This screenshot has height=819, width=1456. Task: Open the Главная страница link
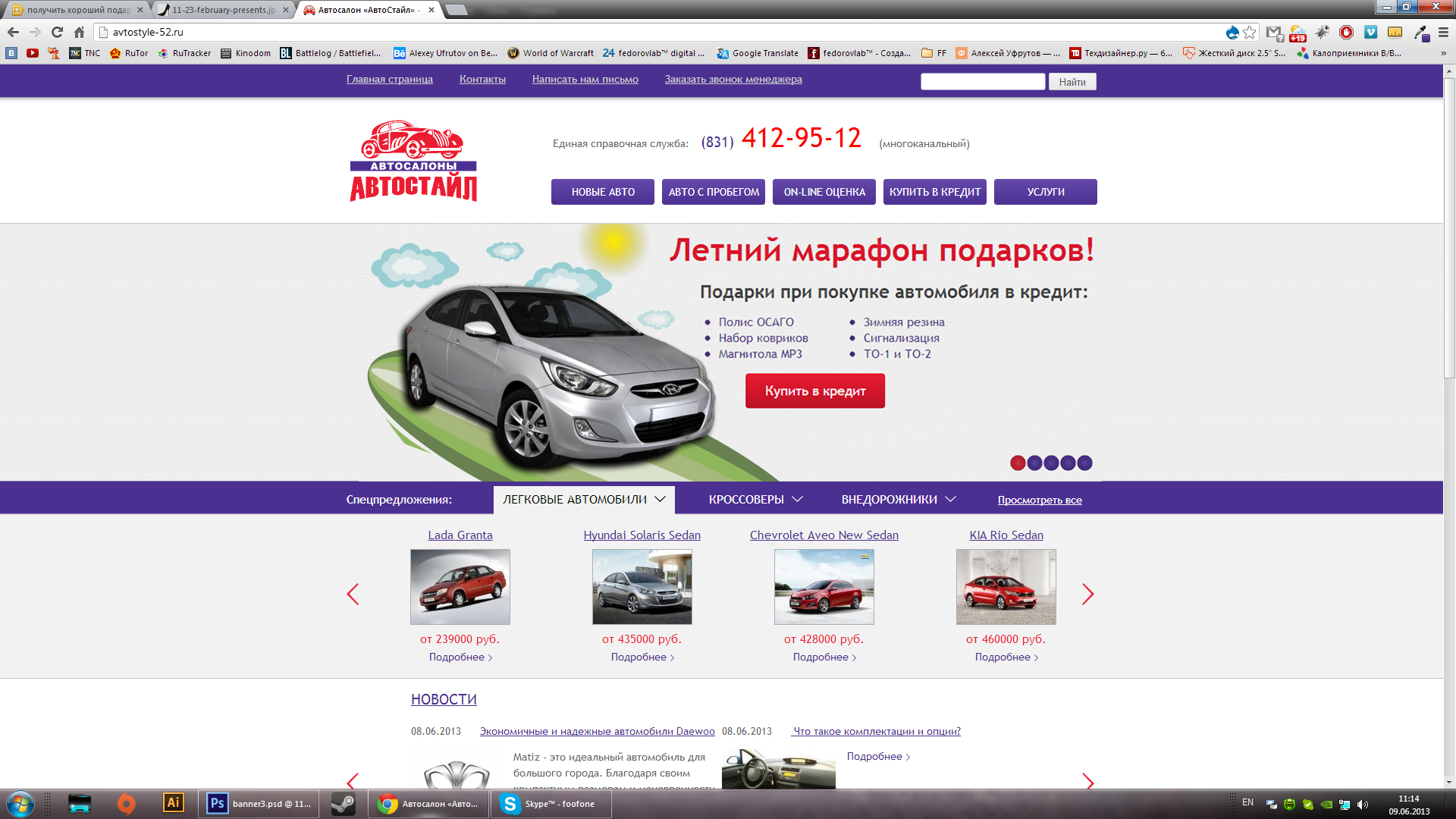390,79
